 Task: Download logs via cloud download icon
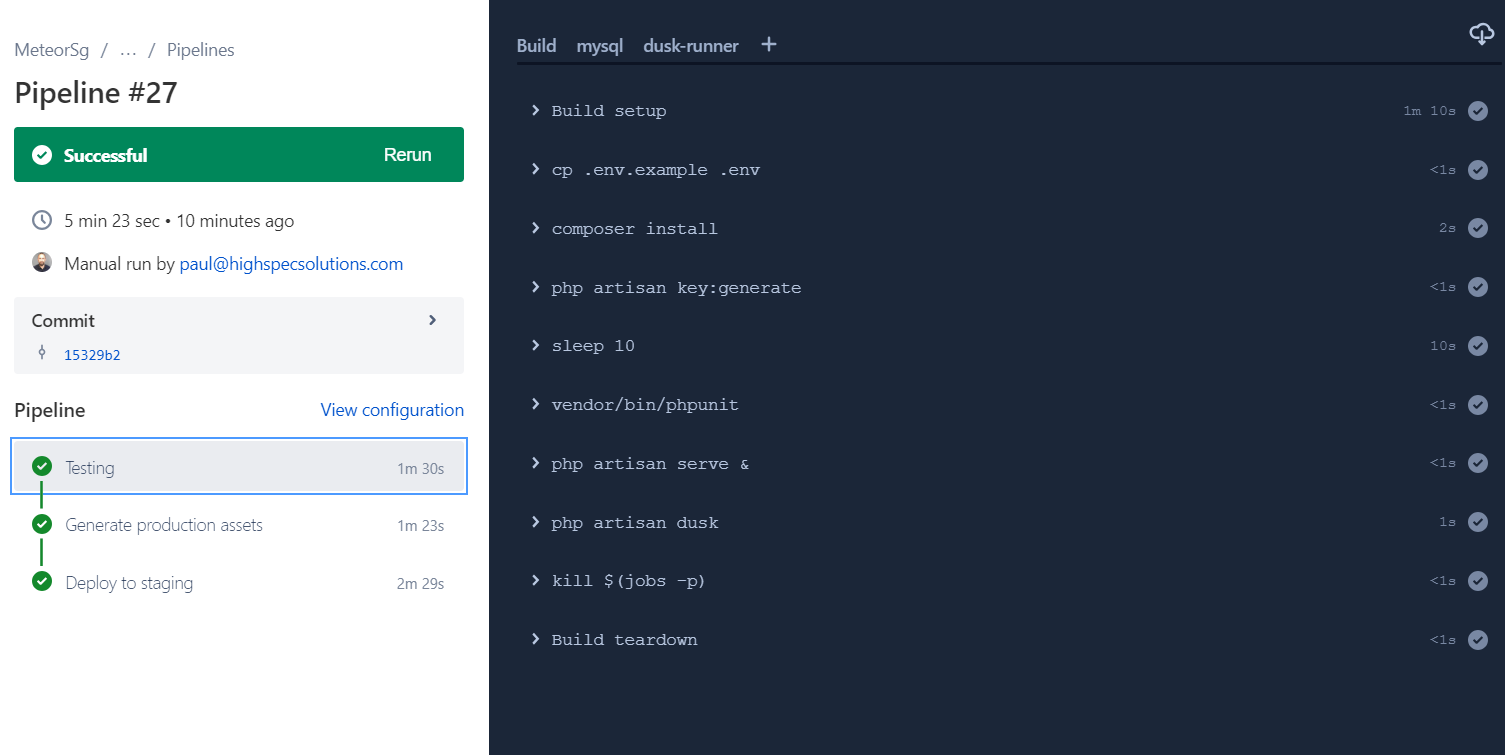click(1481, 34)
